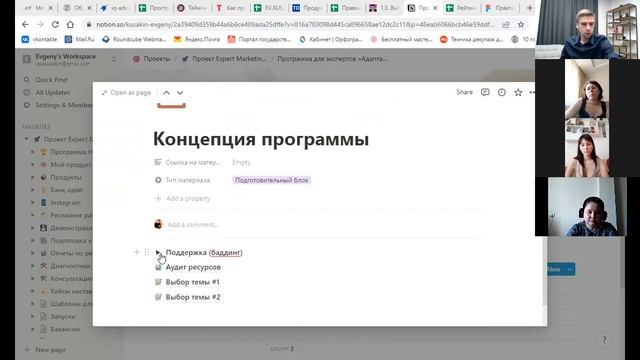The image size is (640, 360).
Task: Go back in the browser
Action: pyautogui.click(x=25, y=24)
